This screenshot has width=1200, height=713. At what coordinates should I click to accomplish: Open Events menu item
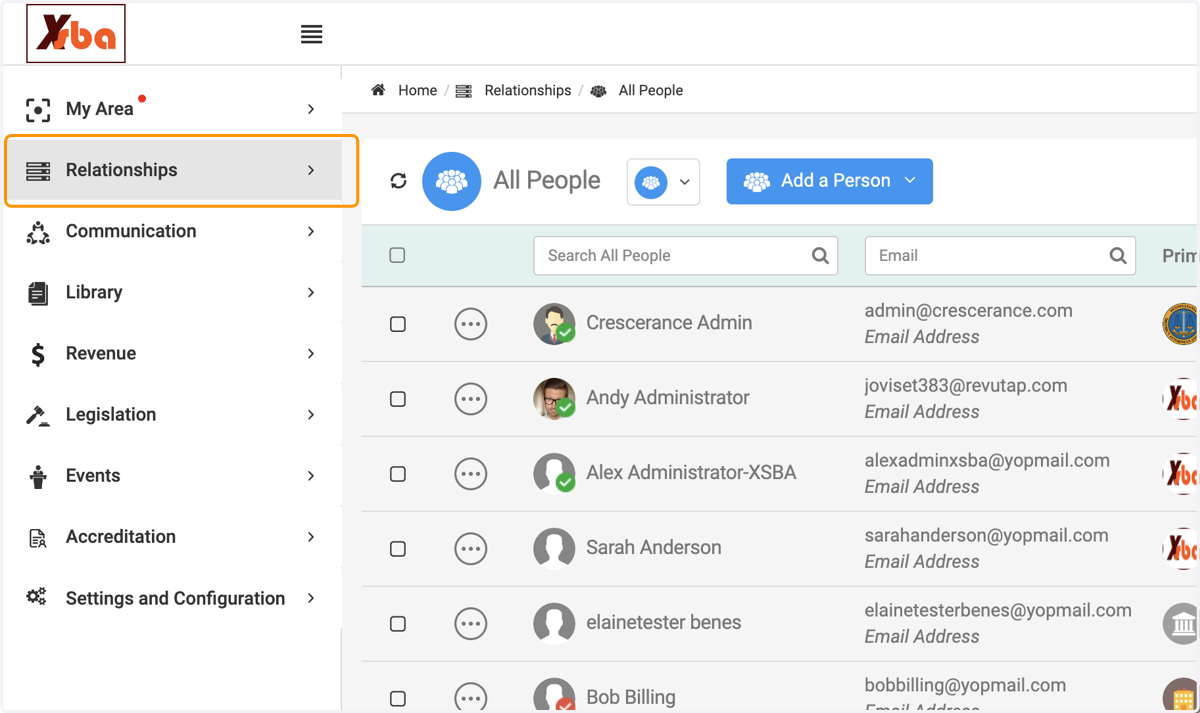point(173,476)
